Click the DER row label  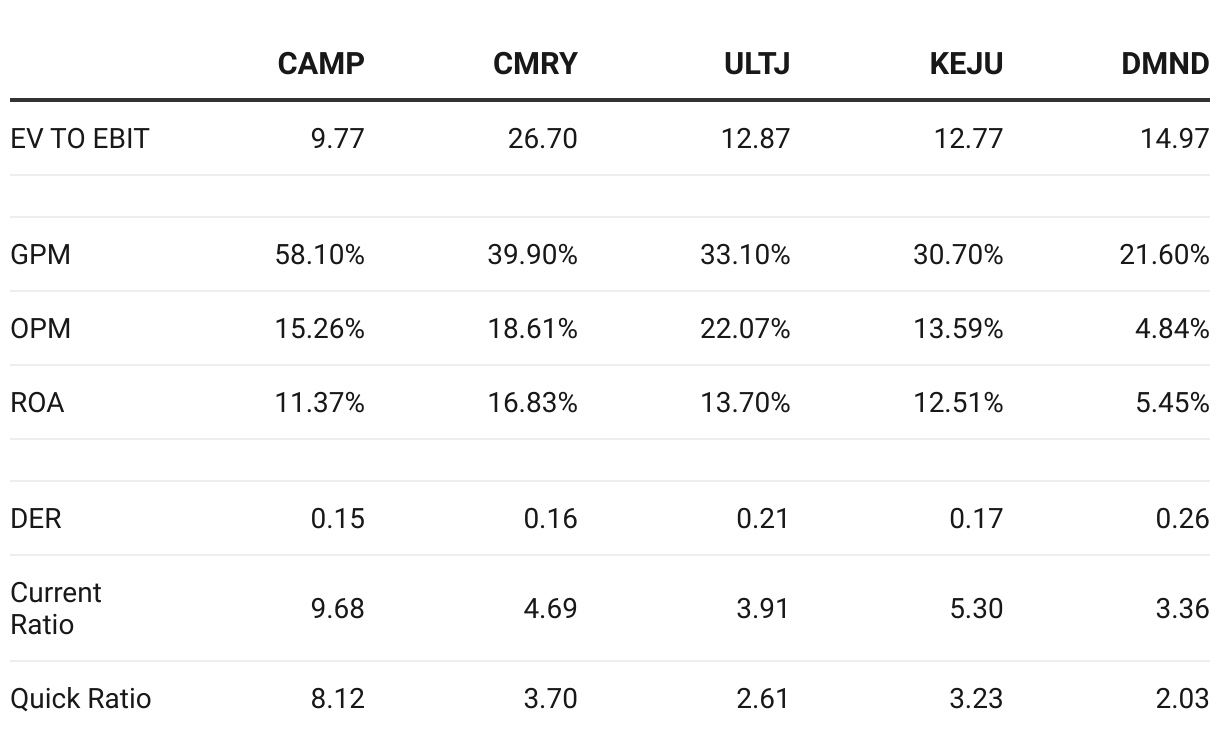[x=36, y=519]
